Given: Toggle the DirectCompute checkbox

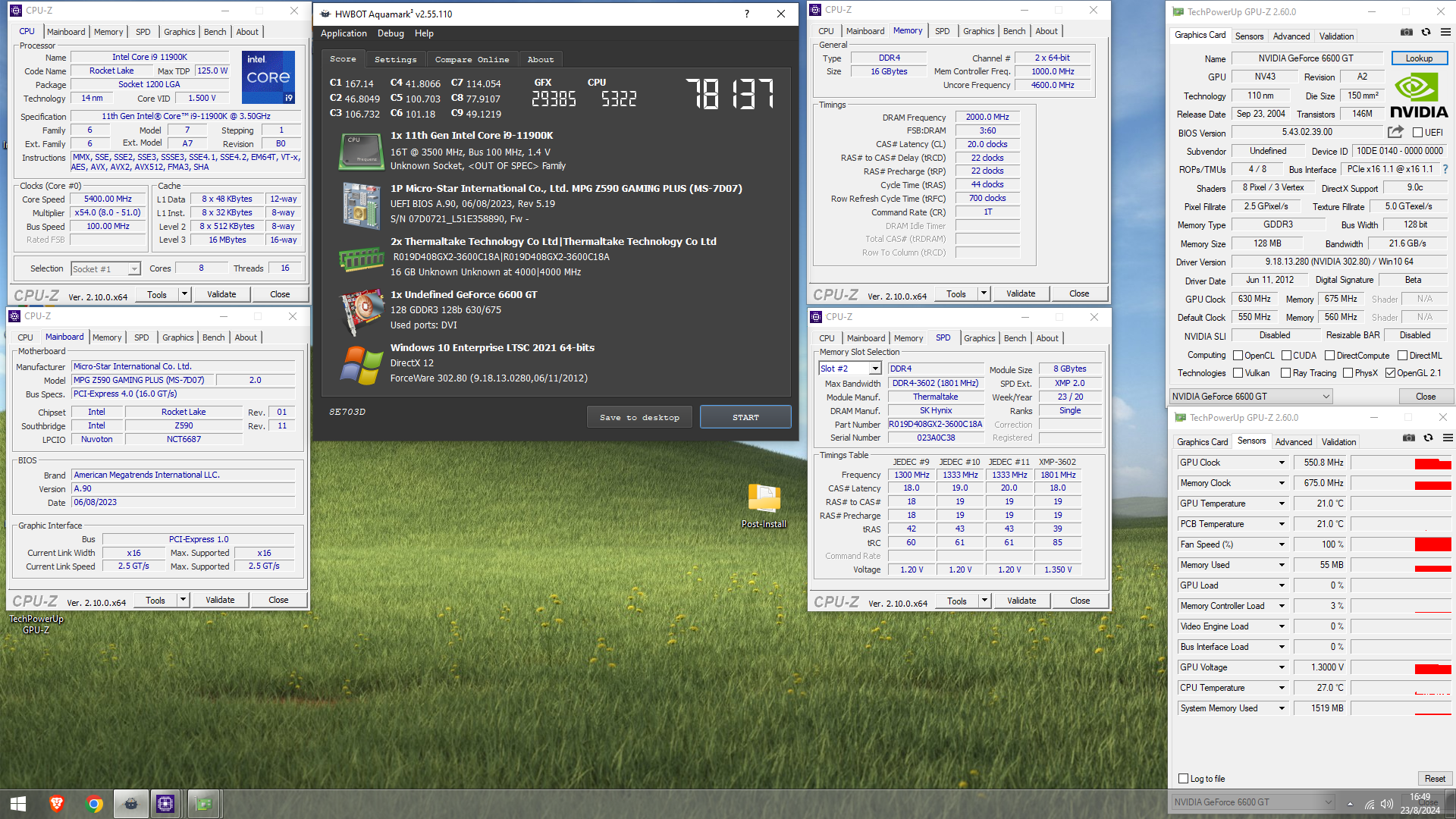Looking at the screenshot, I should pos(1329,356).
